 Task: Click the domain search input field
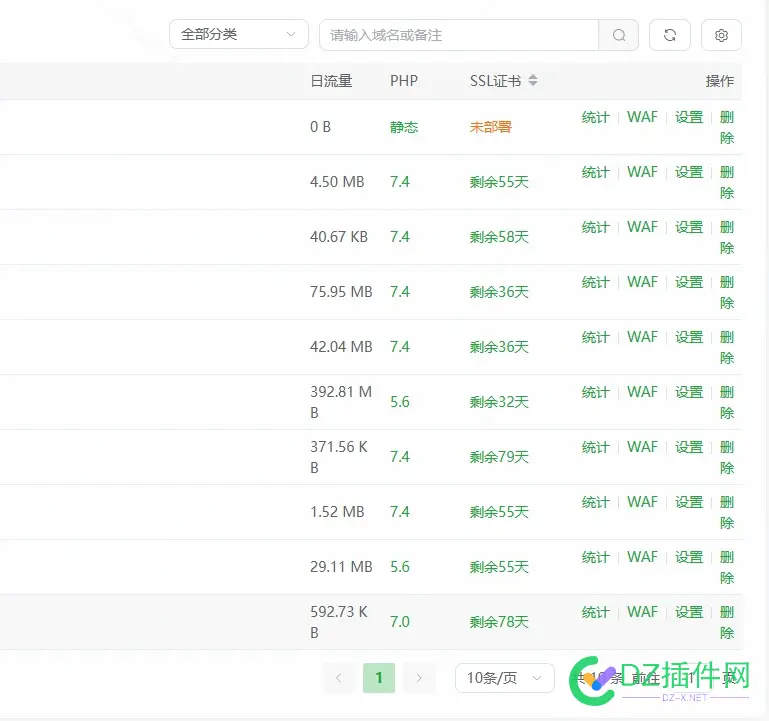click(x=458, y=35)
